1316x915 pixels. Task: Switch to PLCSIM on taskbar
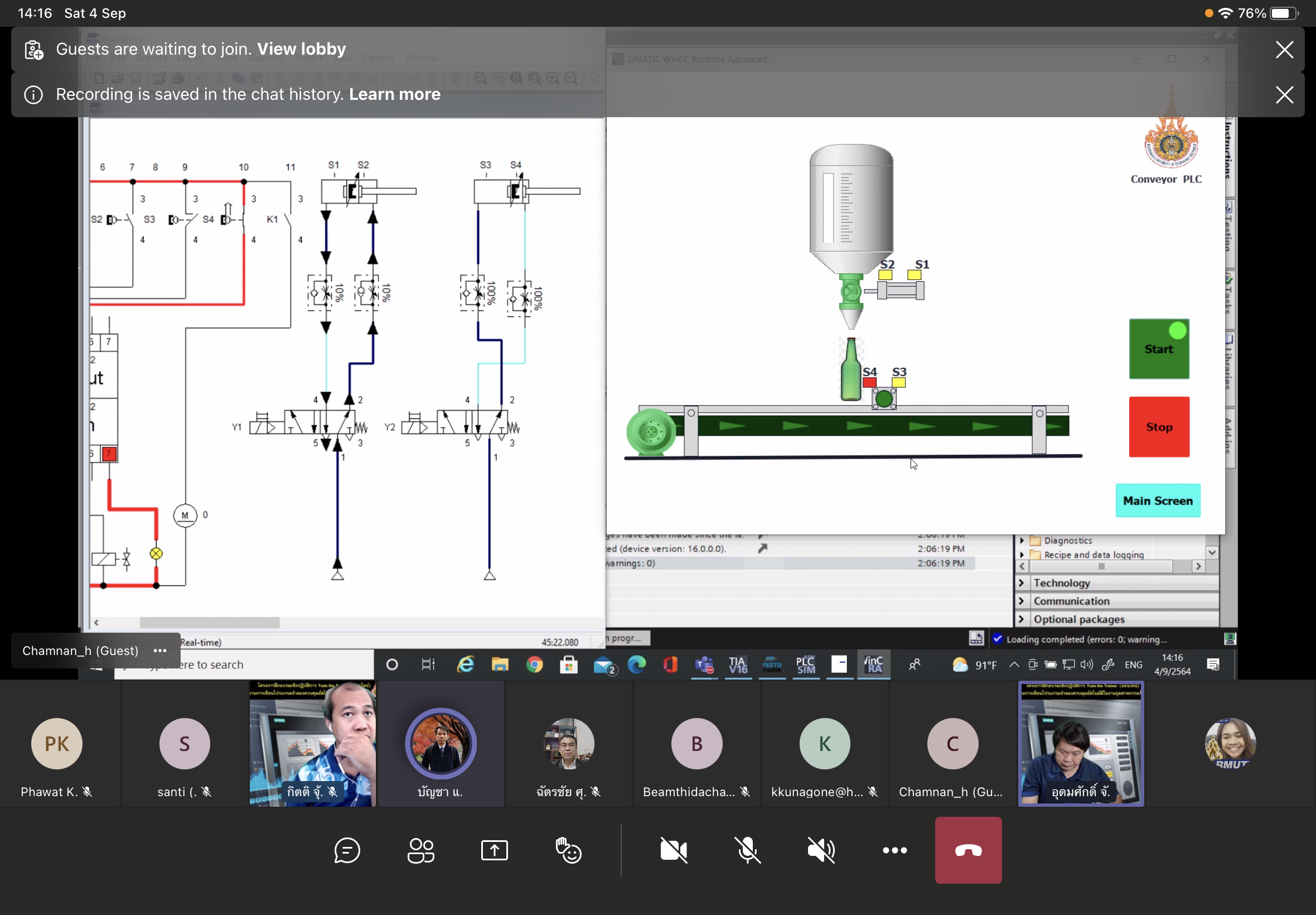click(806, 665)
